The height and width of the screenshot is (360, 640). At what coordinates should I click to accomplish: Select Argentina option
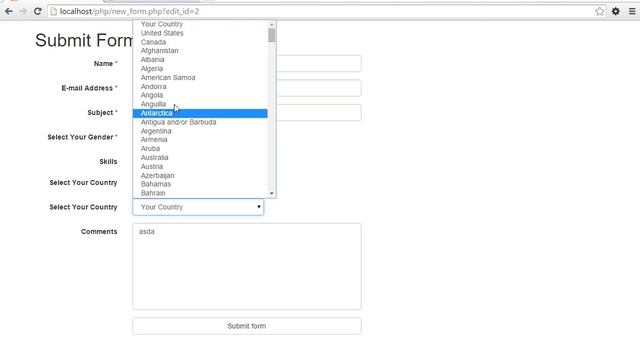(200, 131)
